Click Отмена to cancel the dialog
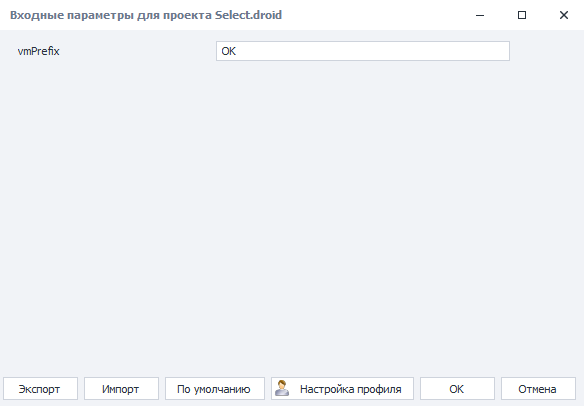 [538, 388]
